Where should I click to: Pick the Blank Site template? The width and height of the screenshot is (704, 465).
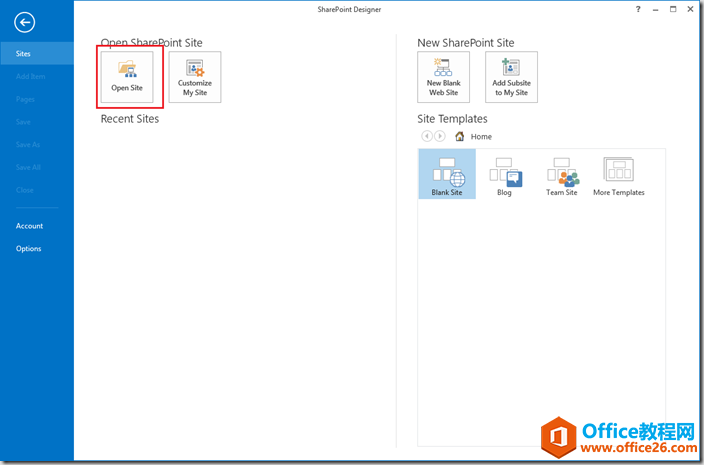pos(447,174)
